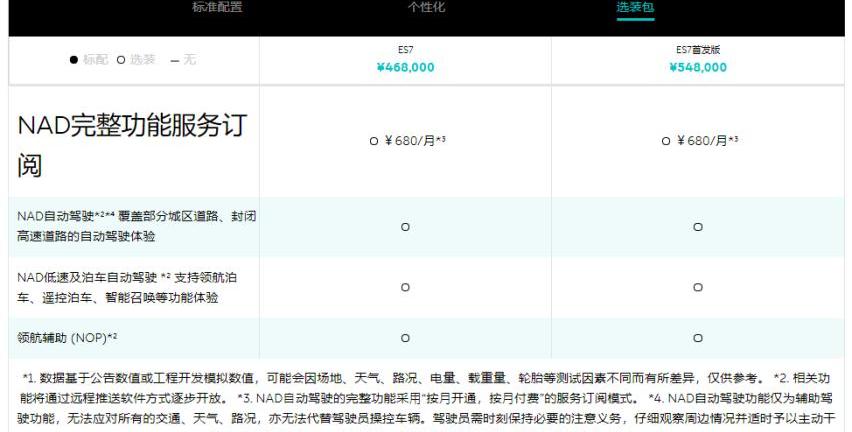The image size is (852, 432).
Task: Click the 选装 legend hollow circle
Action: pos(121,60)
